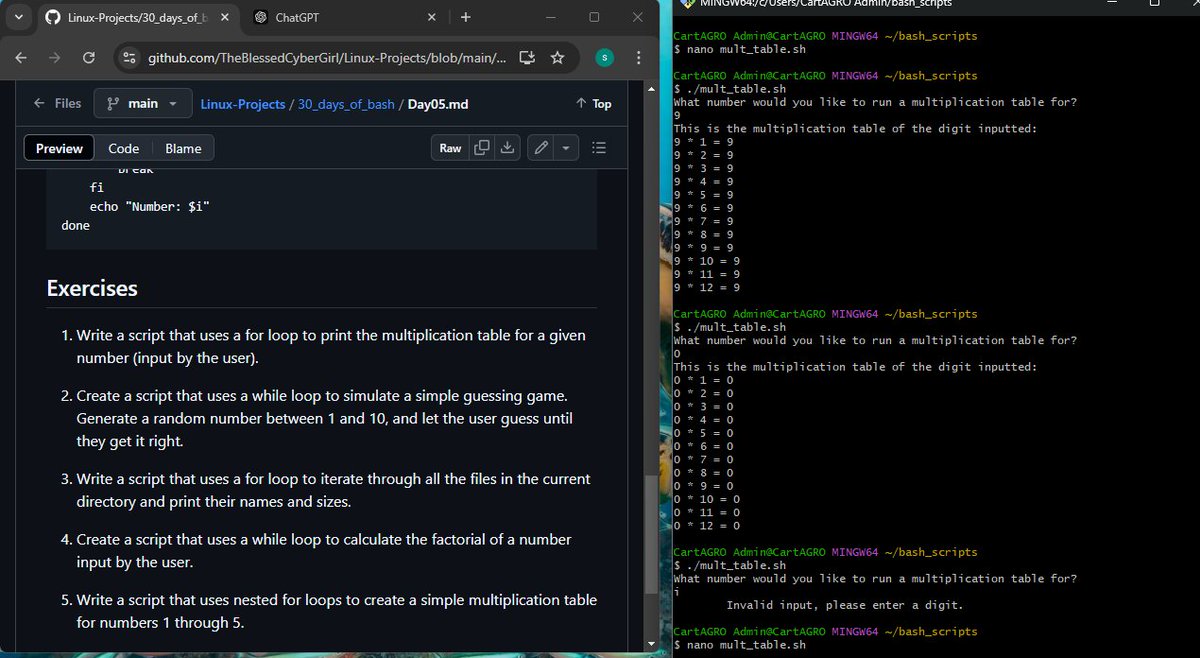Click exercise 5 about nested for loops
Viewport: 1200px width, 658px height.
[x=336, y=611]
